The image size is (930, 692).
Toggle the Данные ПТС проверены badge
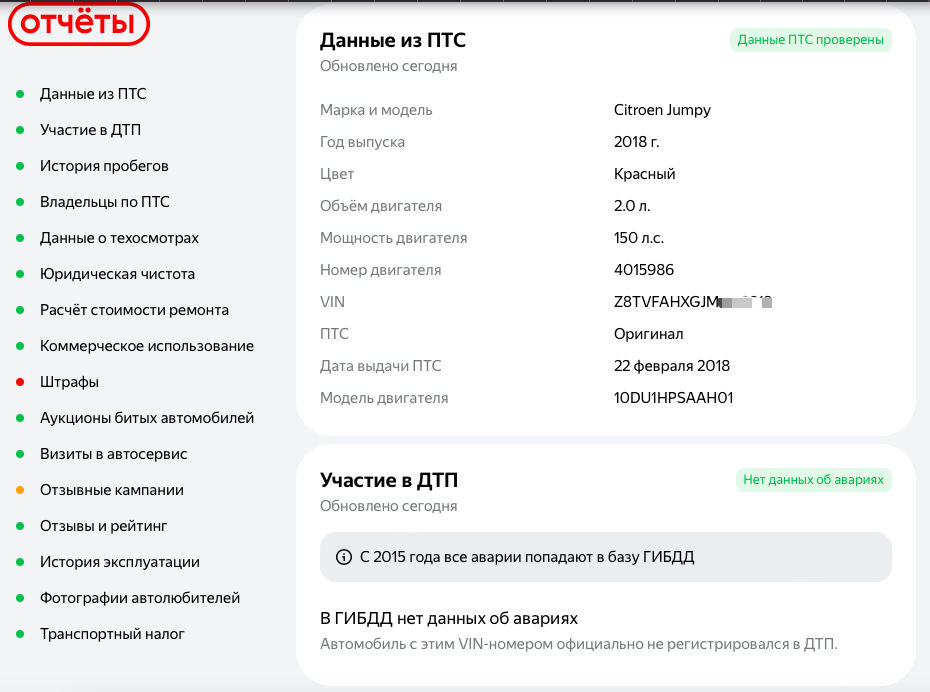coord(810,40)
